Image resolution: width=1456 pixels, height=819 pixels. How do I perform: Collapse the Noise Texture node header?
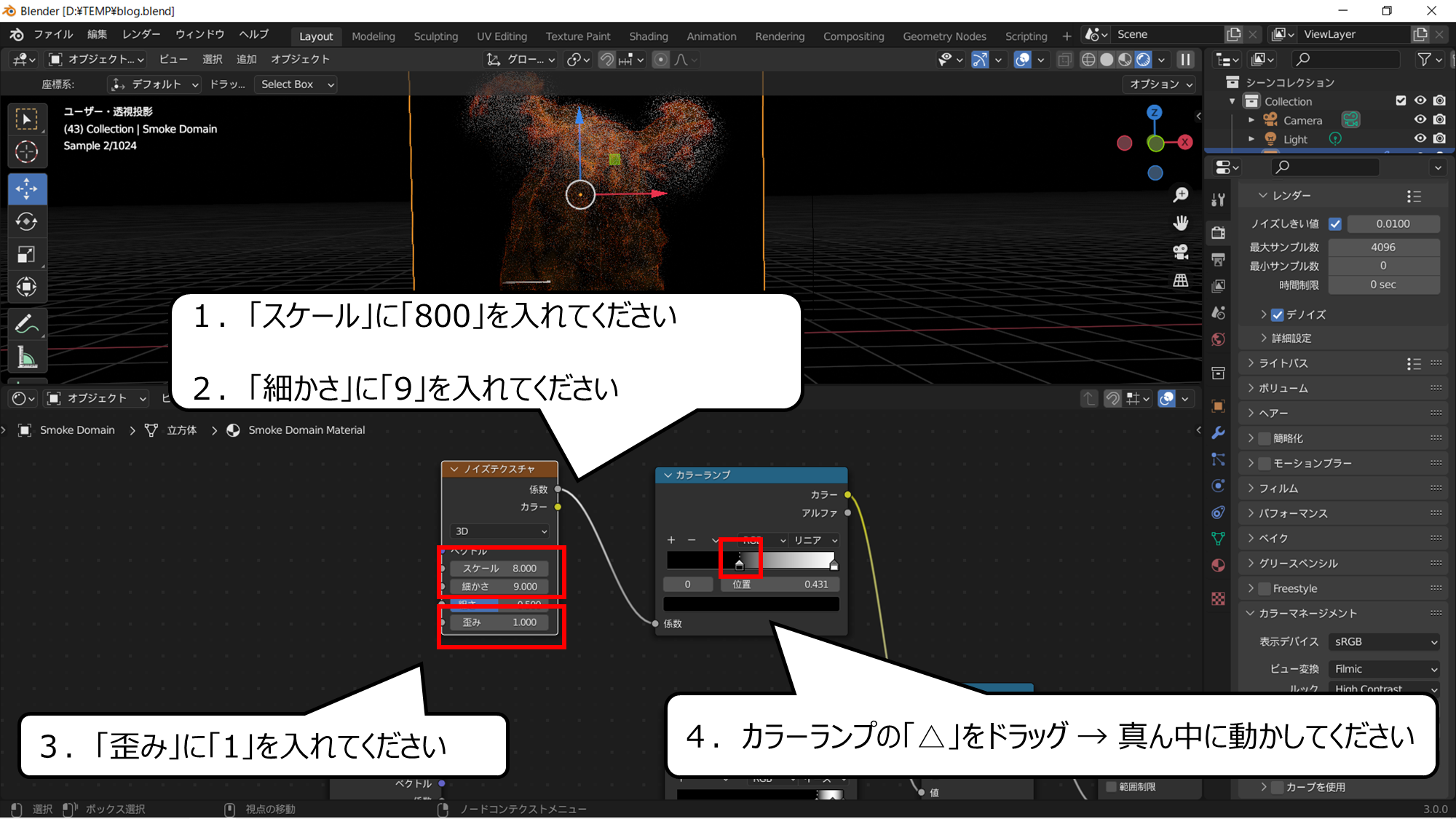(x=455, y=470)
